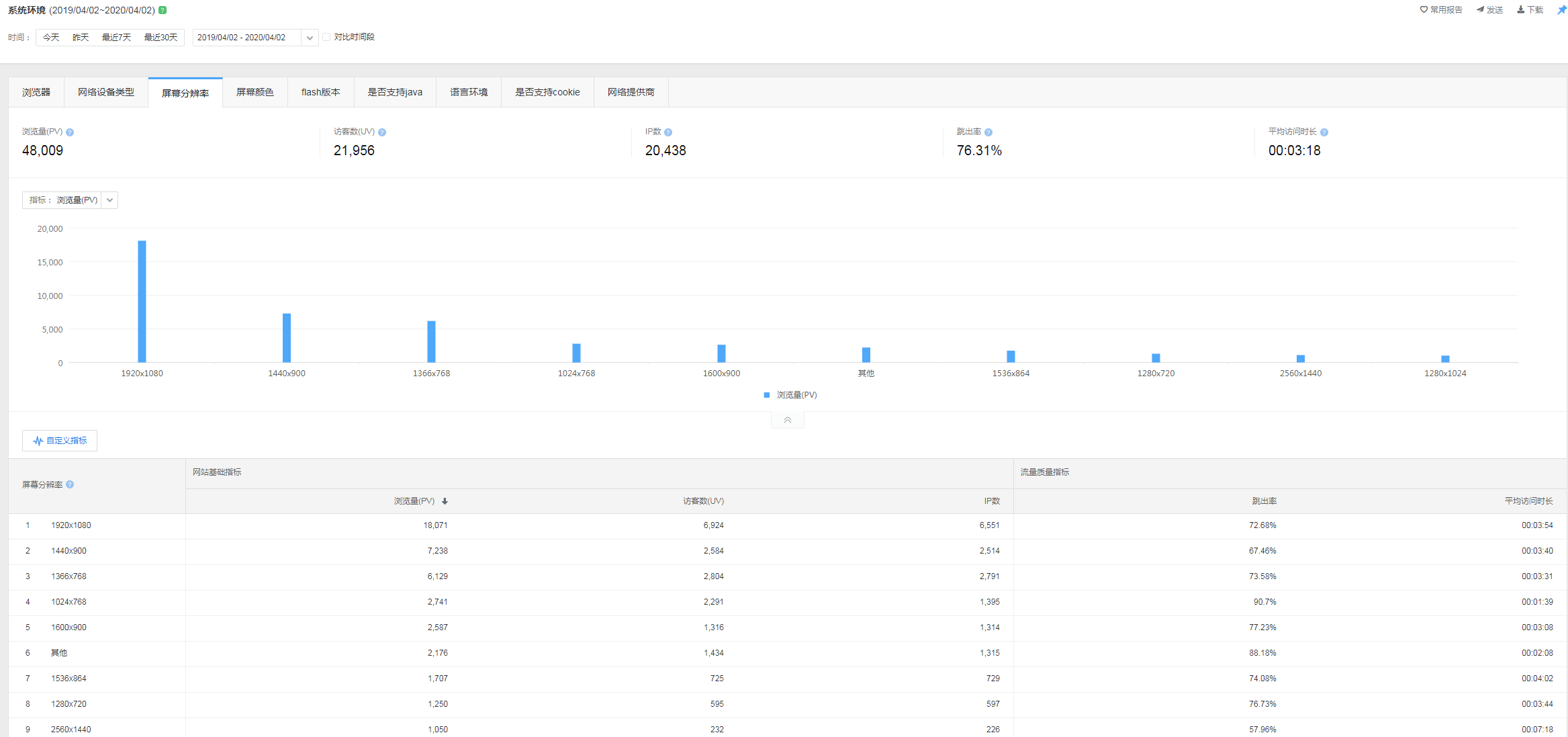
Task: Sort by the 浏览量(PV) down arrow
Action: [445, 501]
